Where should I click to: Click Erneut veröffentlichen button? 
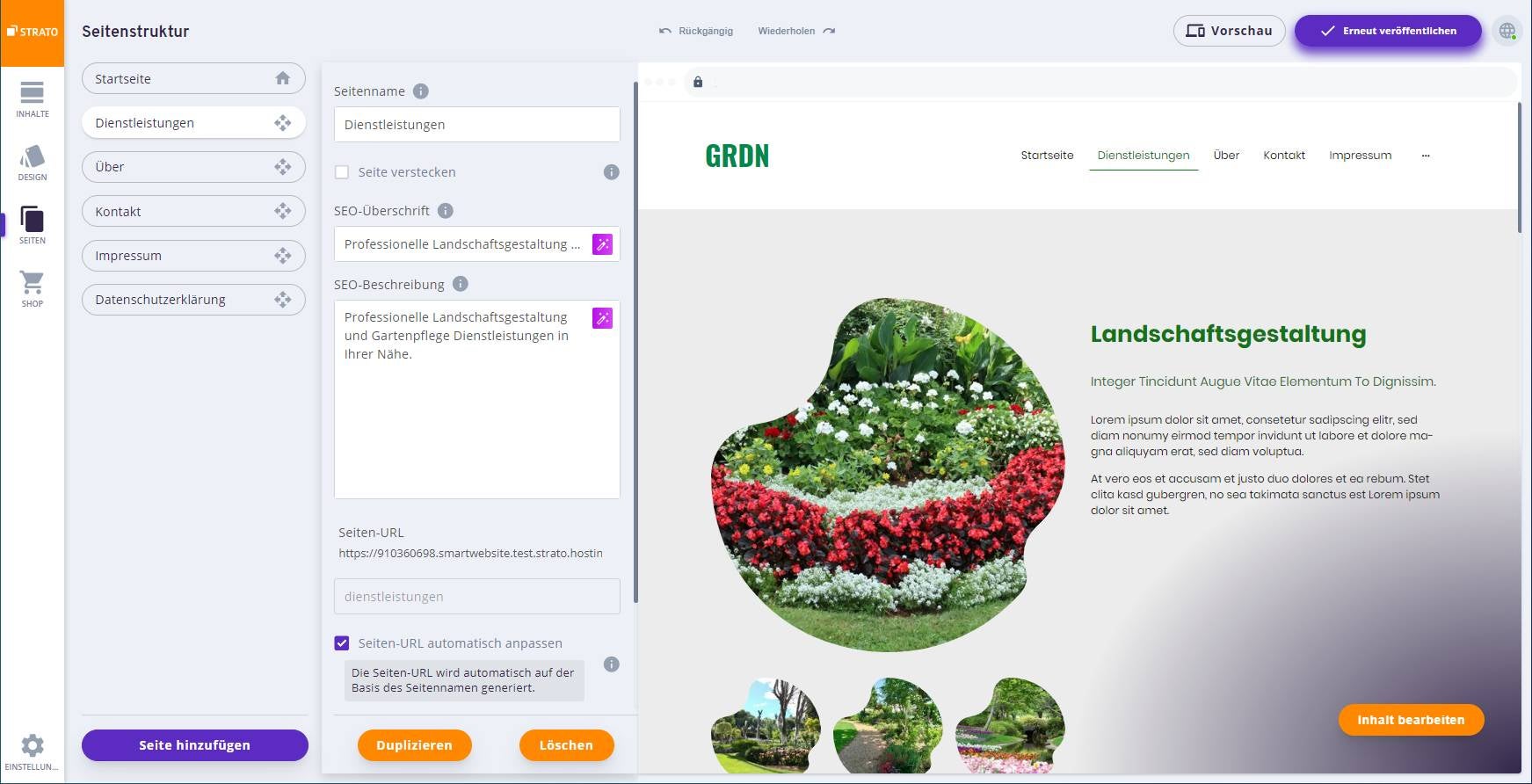[1388, 31]
